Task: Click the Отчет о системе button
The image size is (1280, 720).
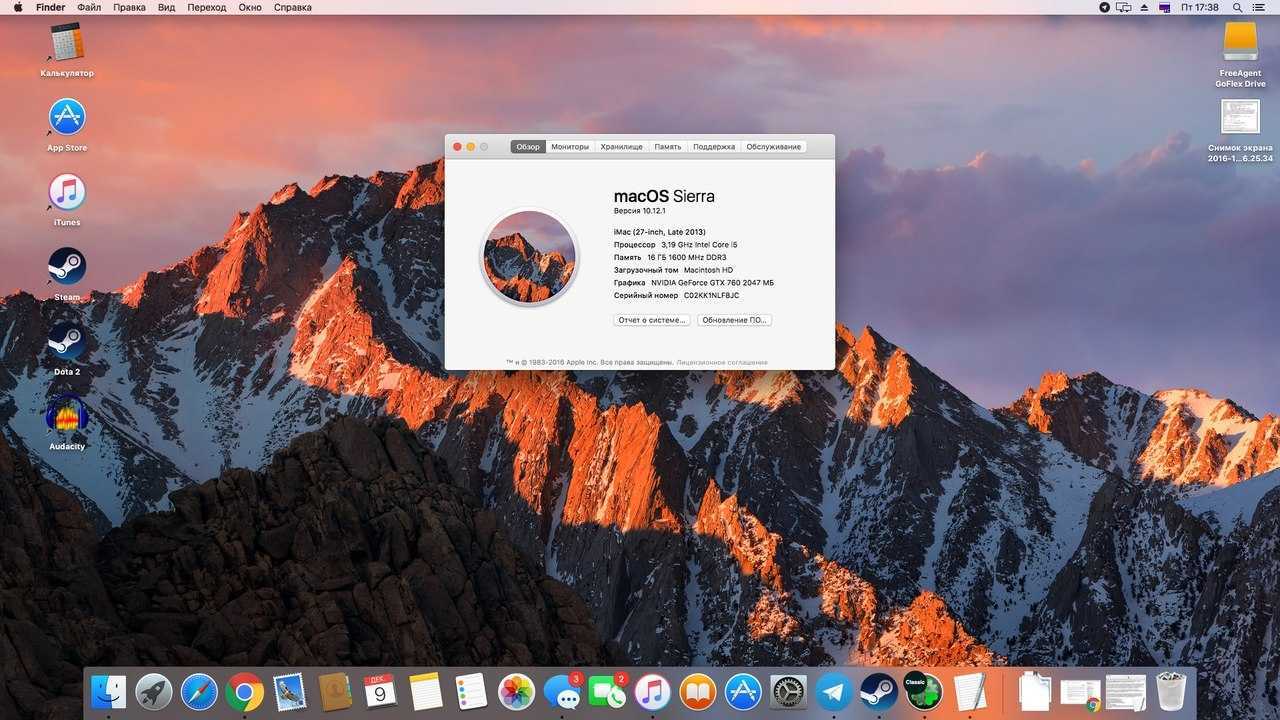Action: pyautogui.click(x=651, y=320)
